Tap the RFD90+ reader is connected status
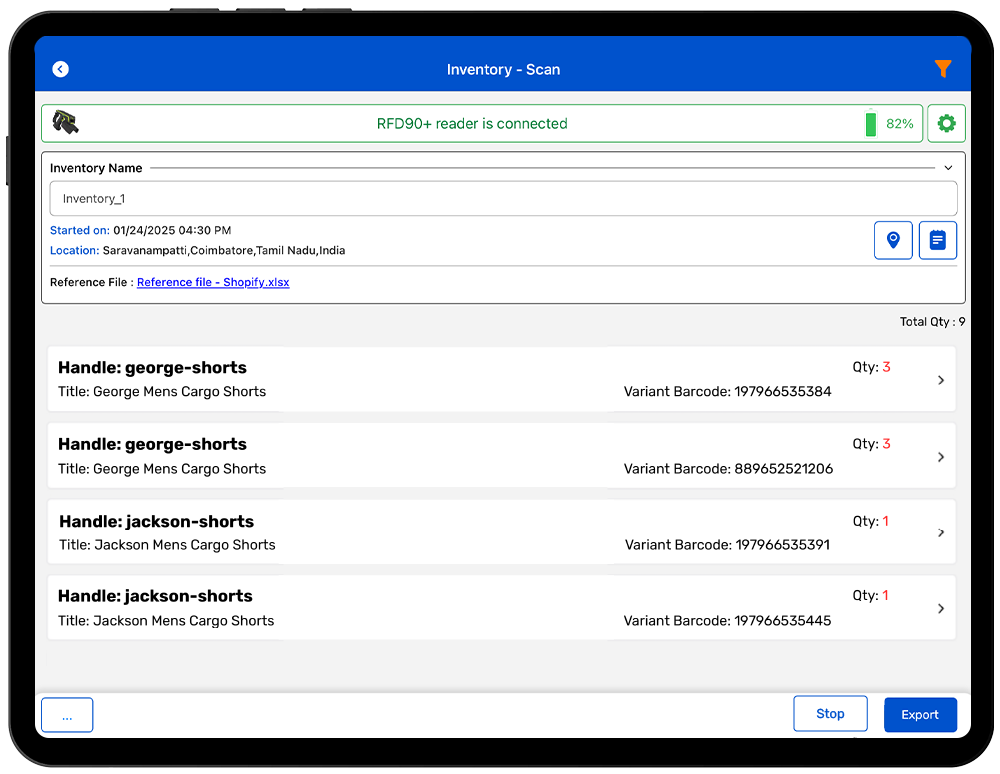 pos(472,124)
